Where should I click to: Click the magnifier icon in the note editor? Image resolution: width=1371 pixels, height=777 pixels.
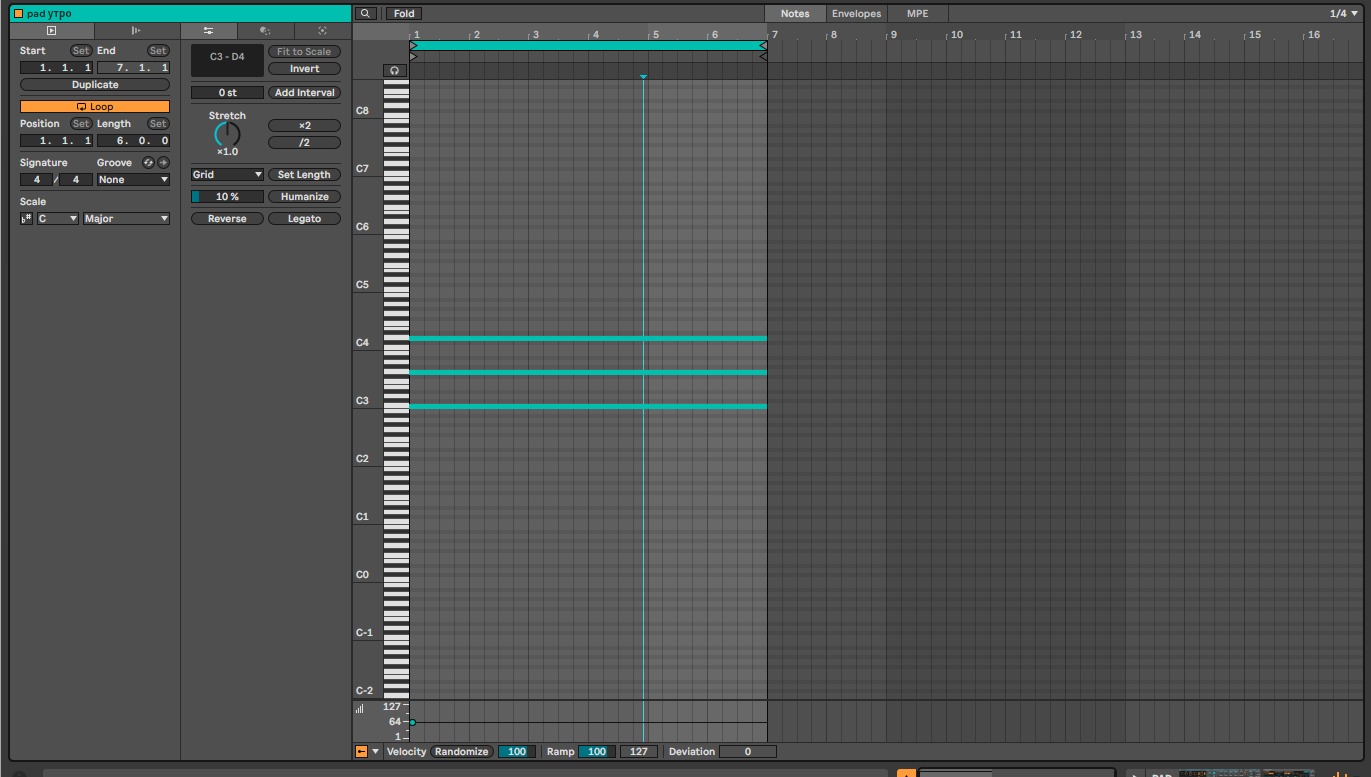click(x=367, y=14)
